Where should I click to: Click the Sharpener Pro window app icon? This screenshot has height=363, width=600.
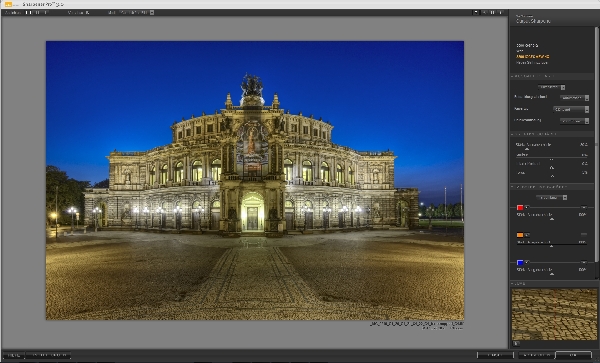pyautogui.click(x=8, y=4)
